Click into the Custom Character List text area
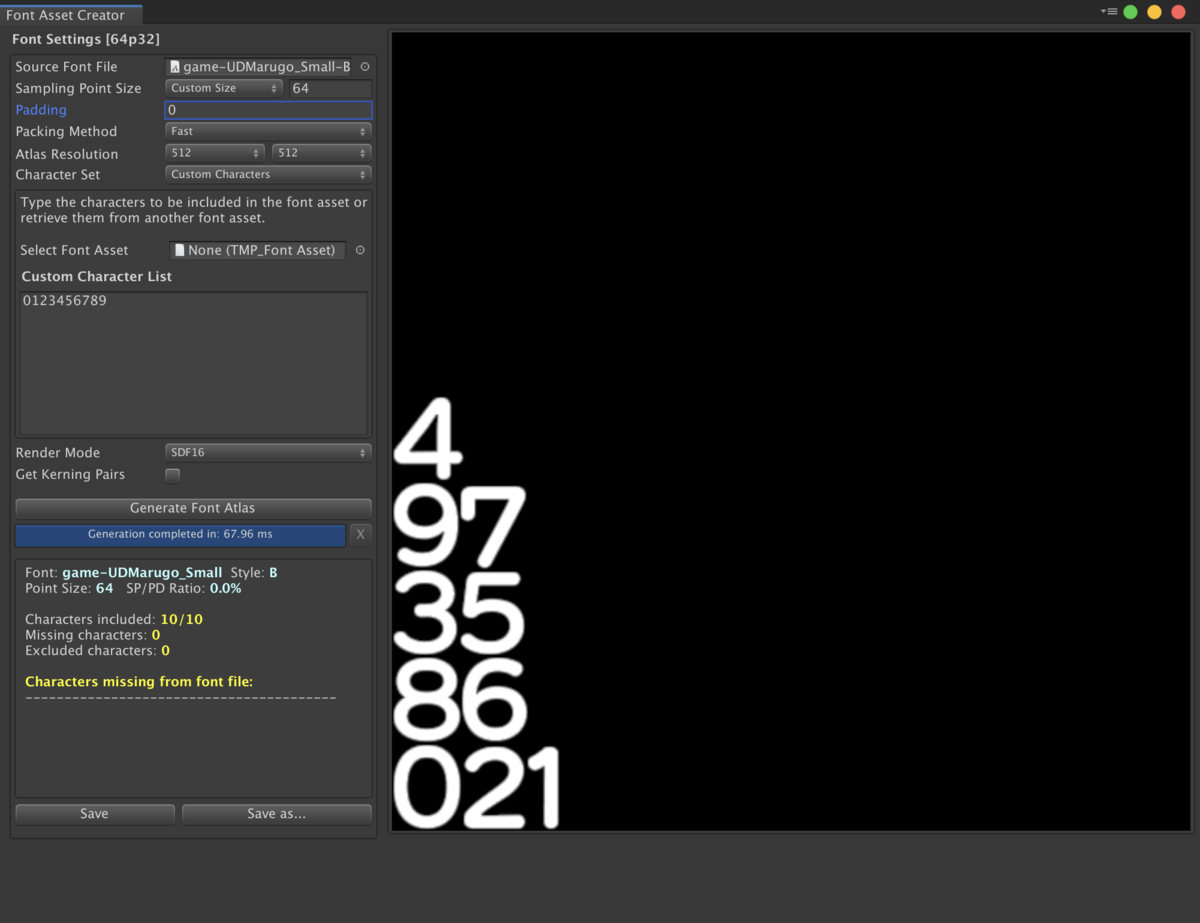The width and height of the screenshot is (1200, 923). tap(194, 362)
